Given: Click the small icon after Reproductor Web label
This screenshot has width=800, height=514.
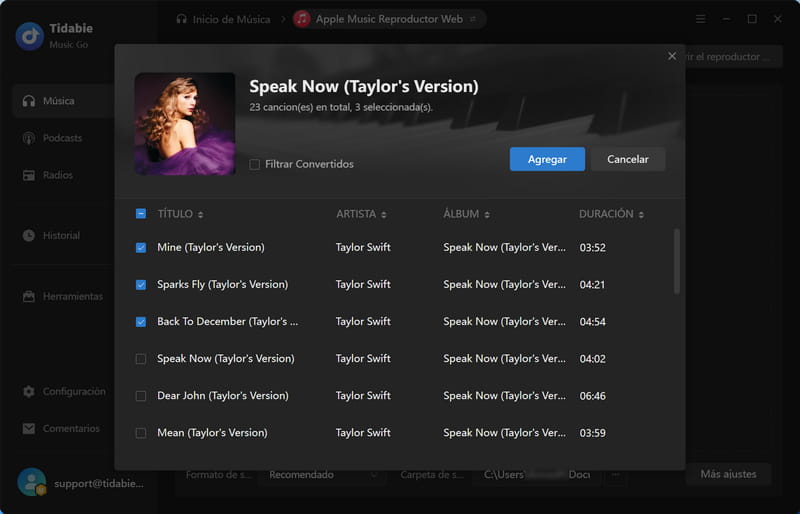Looking at the screenshot, I should (x=473, y=19).
